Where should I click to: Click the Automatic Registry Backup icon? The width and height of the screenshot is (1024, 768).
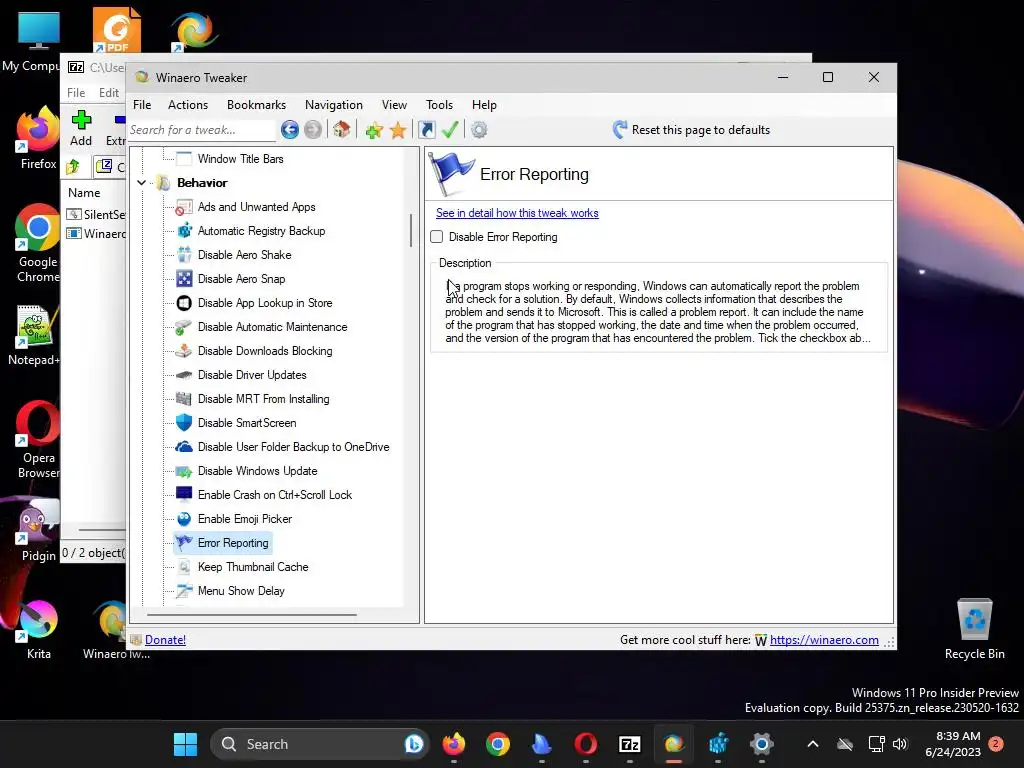pos(184,231)
